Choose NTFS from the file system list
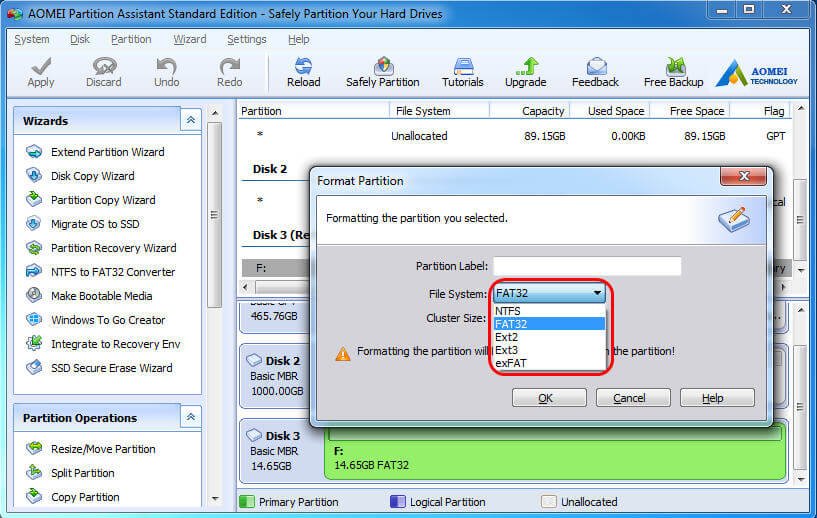The height and width of the screenshot is (518, 817). click(x=549, y=311)
